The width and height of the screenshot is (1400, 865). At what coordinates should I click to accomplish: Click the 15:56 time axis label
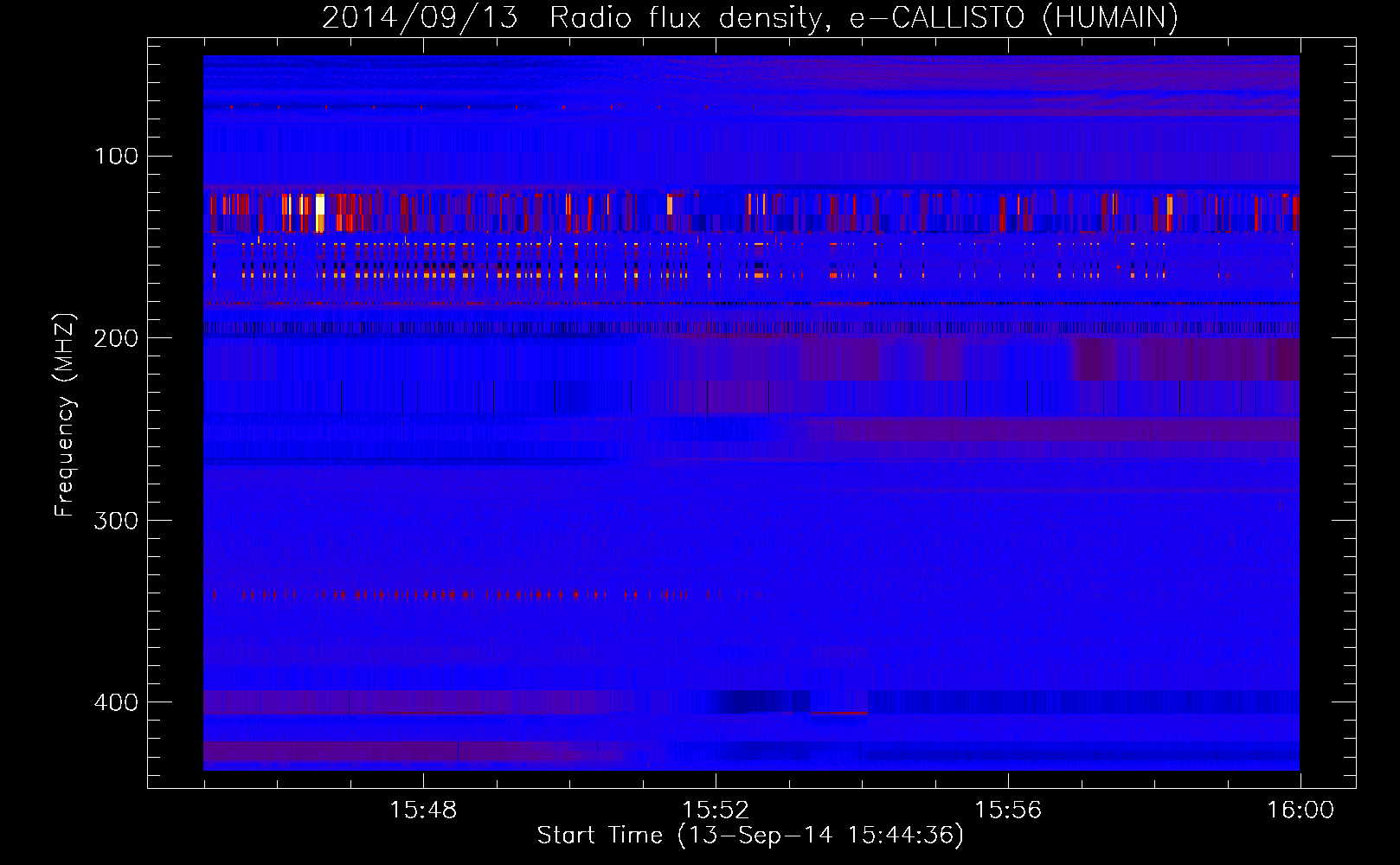pos(1008,811)
